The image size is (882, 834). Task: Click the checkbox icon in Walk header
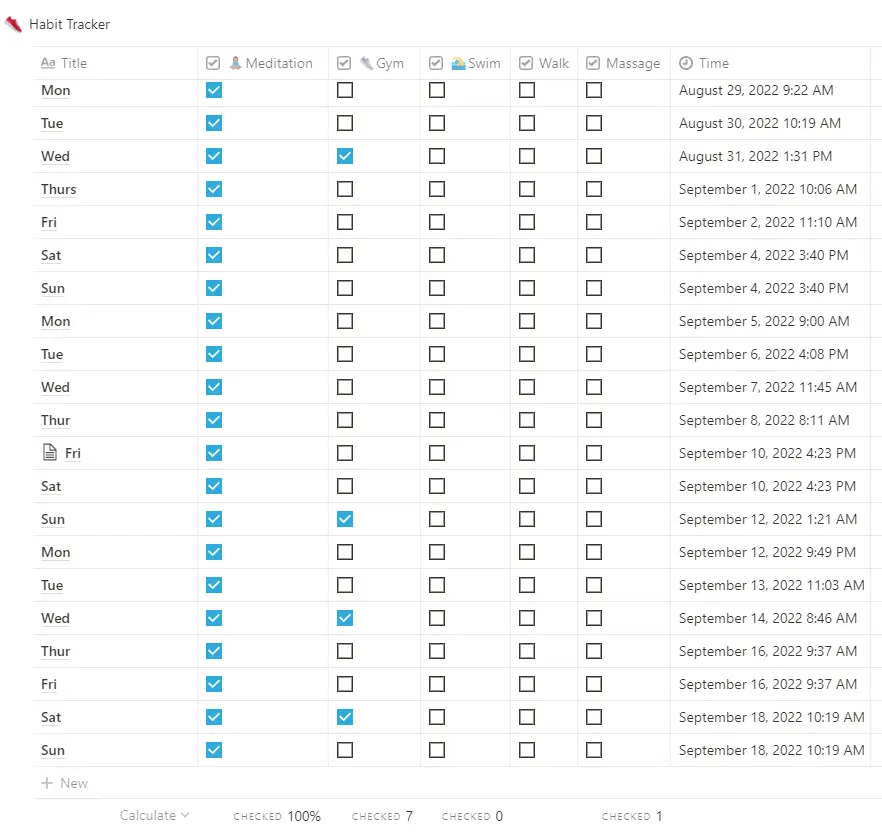[526, 63]
